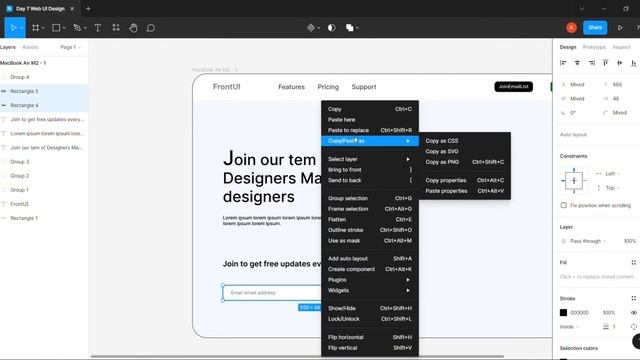
Task: Click Features nav link on canvas
Action: tap(291, 87)
